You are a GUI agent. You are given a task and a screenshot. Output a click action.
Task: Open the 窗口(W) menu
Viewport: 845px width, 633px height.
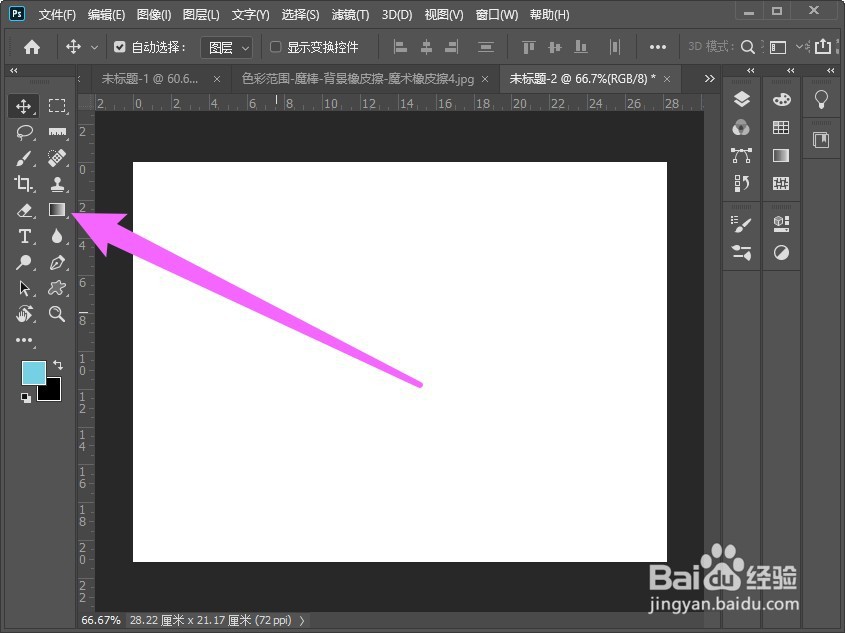point(496,15)
